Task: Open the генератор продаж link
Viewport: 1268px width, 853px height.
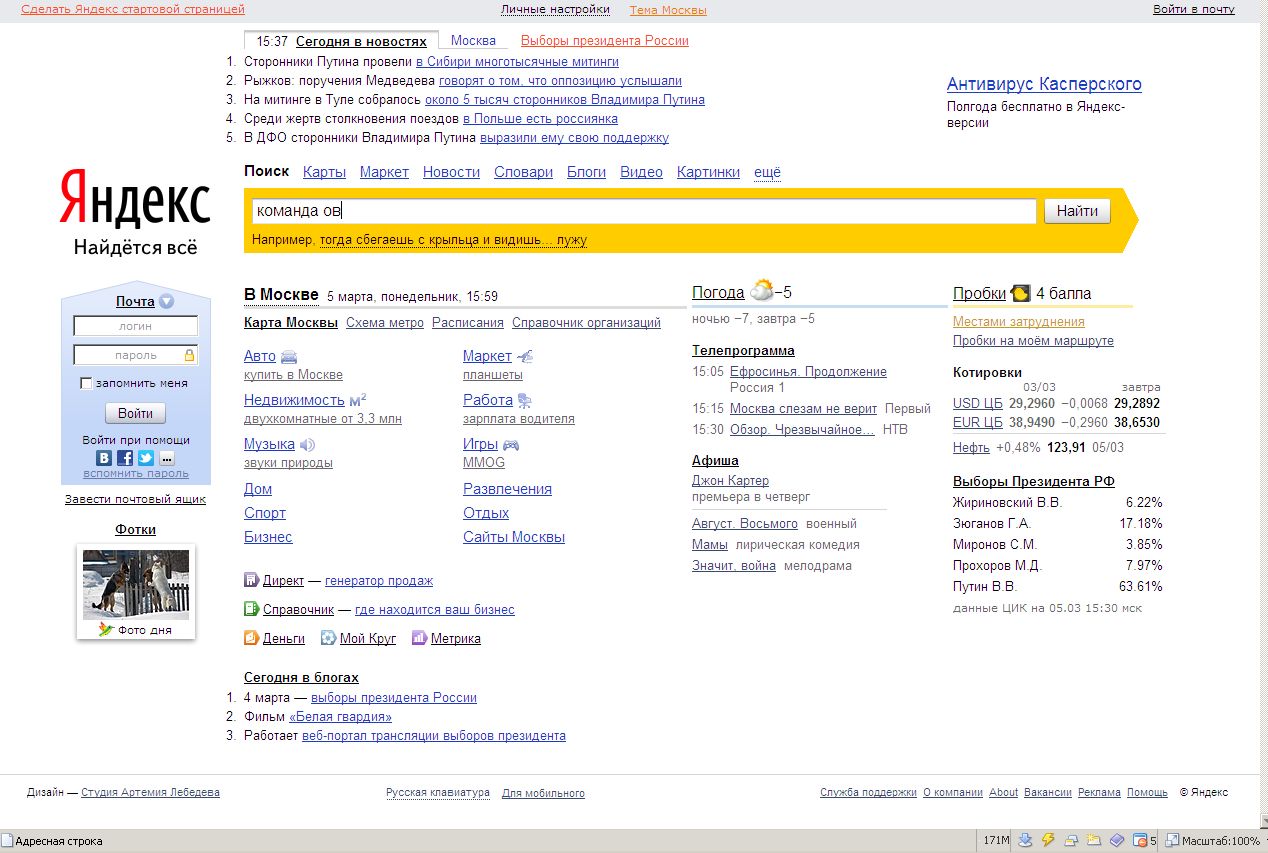Action: (x=379, y=580)
